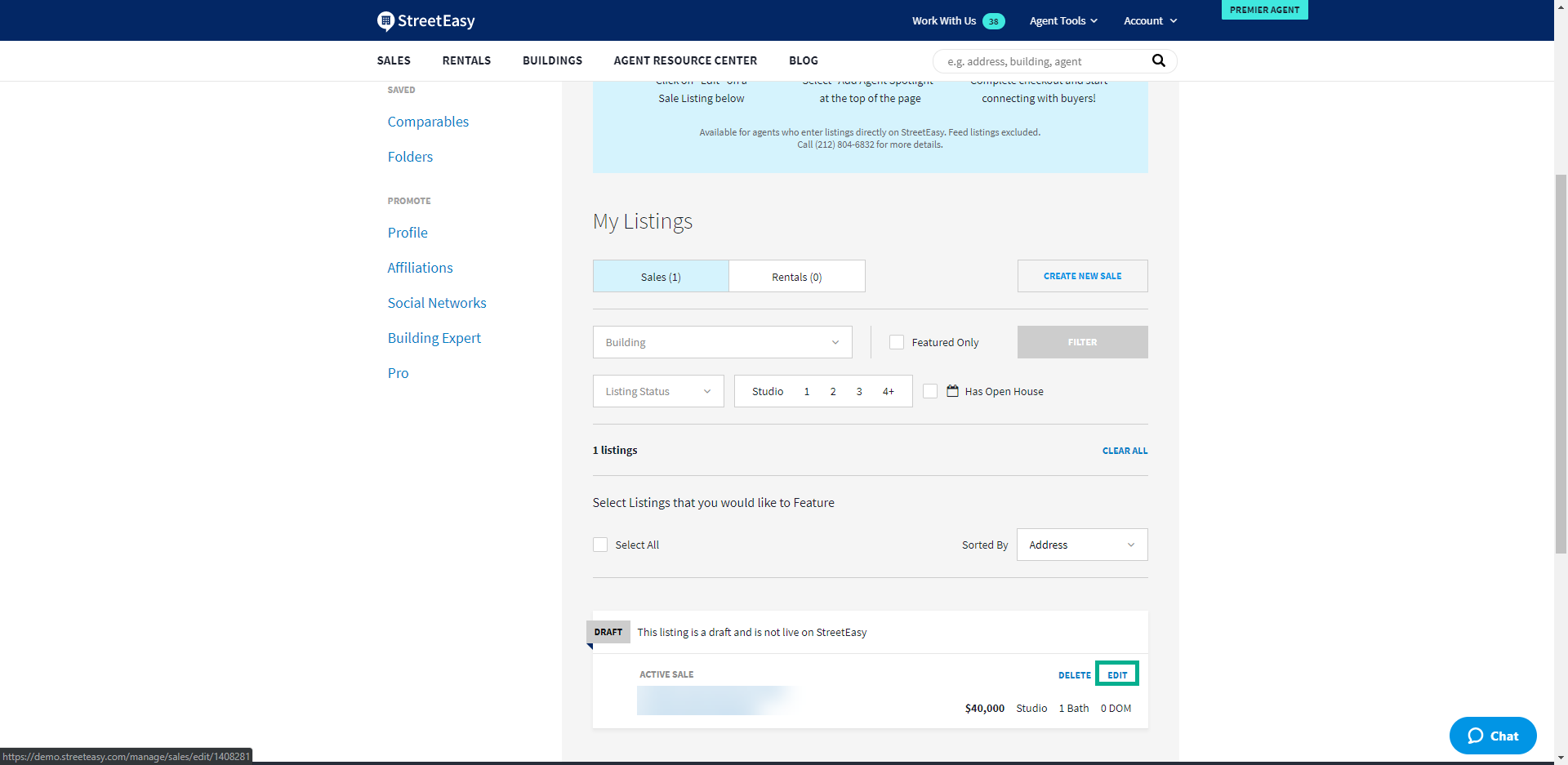The image size is (1568, 765).
Task: Switch to the Rentals (0) tab
Action: click(x=796, y=277)
